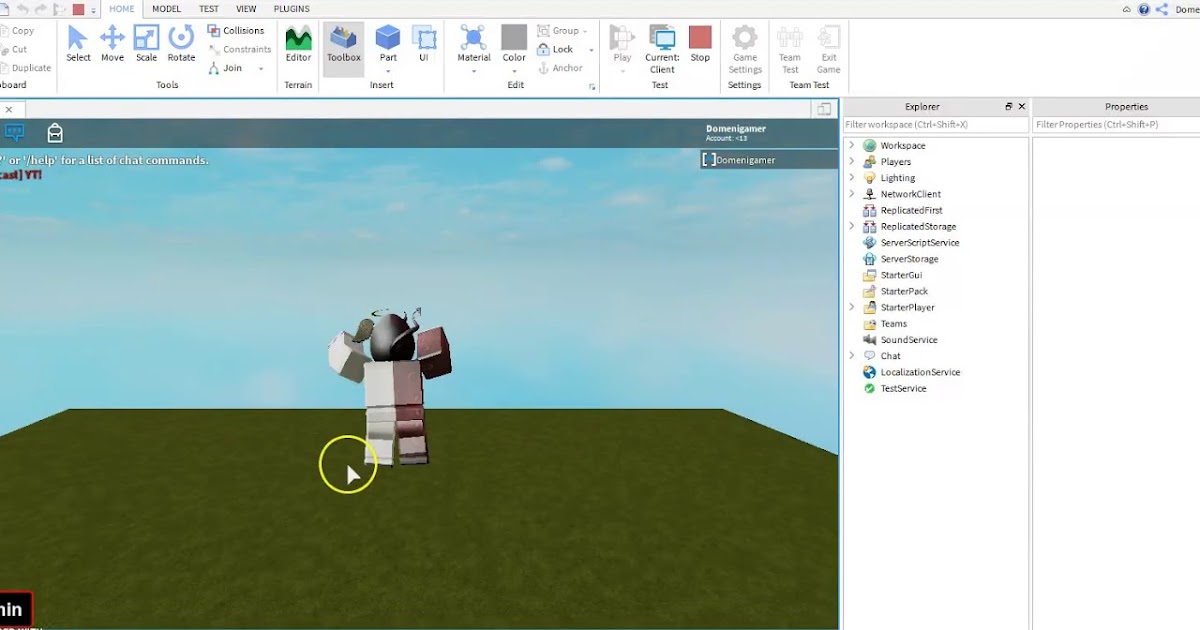This screenshot has width=1200, height=630.
Task: Expand the StarterPlayer node
Action: tap(852, 307)
